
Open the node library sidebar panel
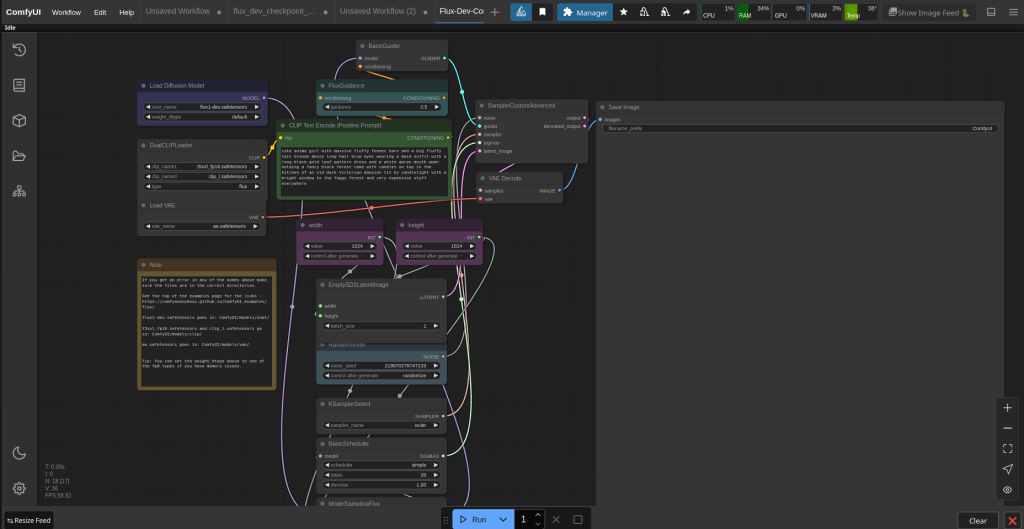point(19,85)
